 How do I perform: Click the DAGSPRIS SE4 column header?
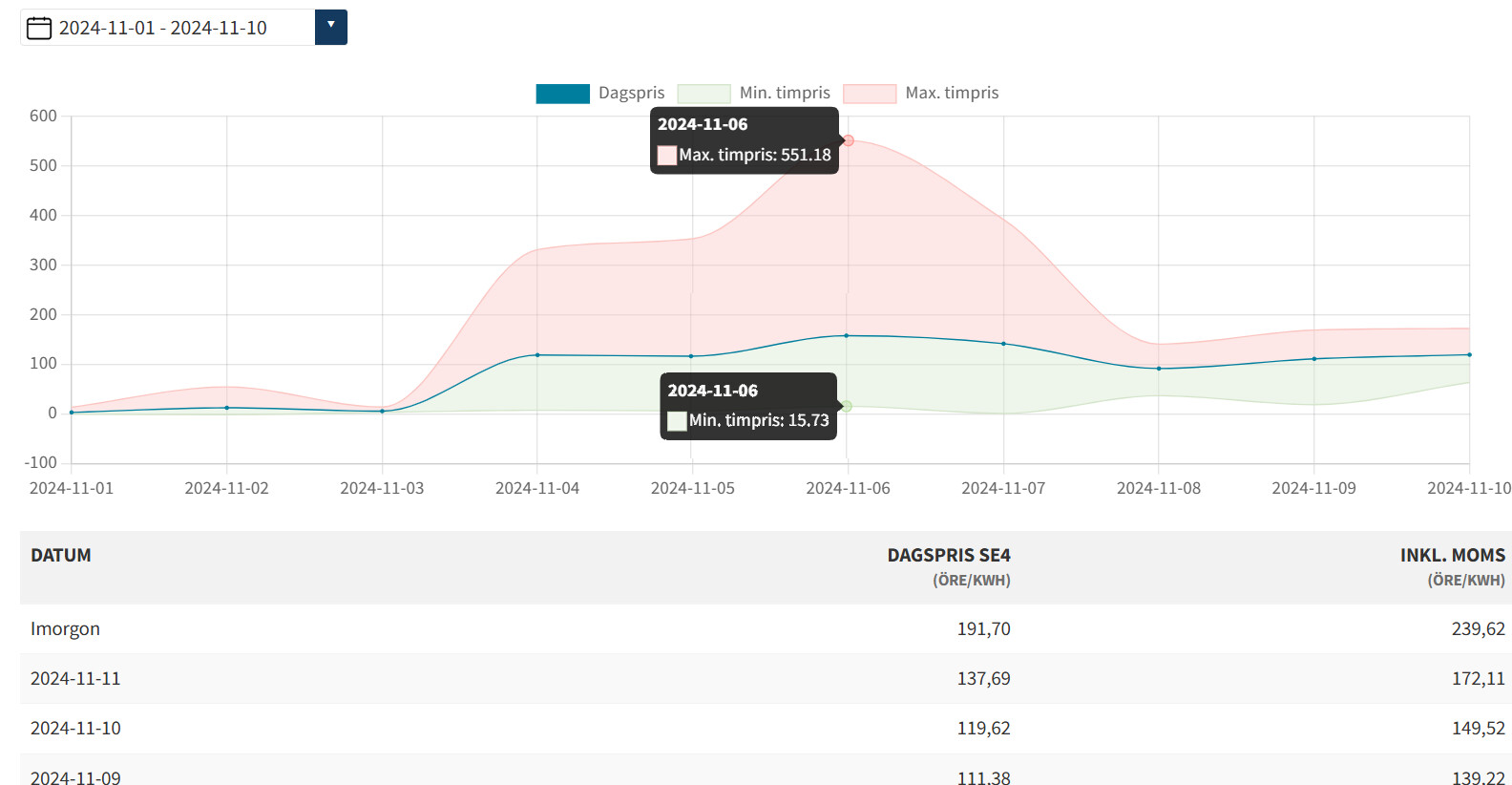pos(948,556)
